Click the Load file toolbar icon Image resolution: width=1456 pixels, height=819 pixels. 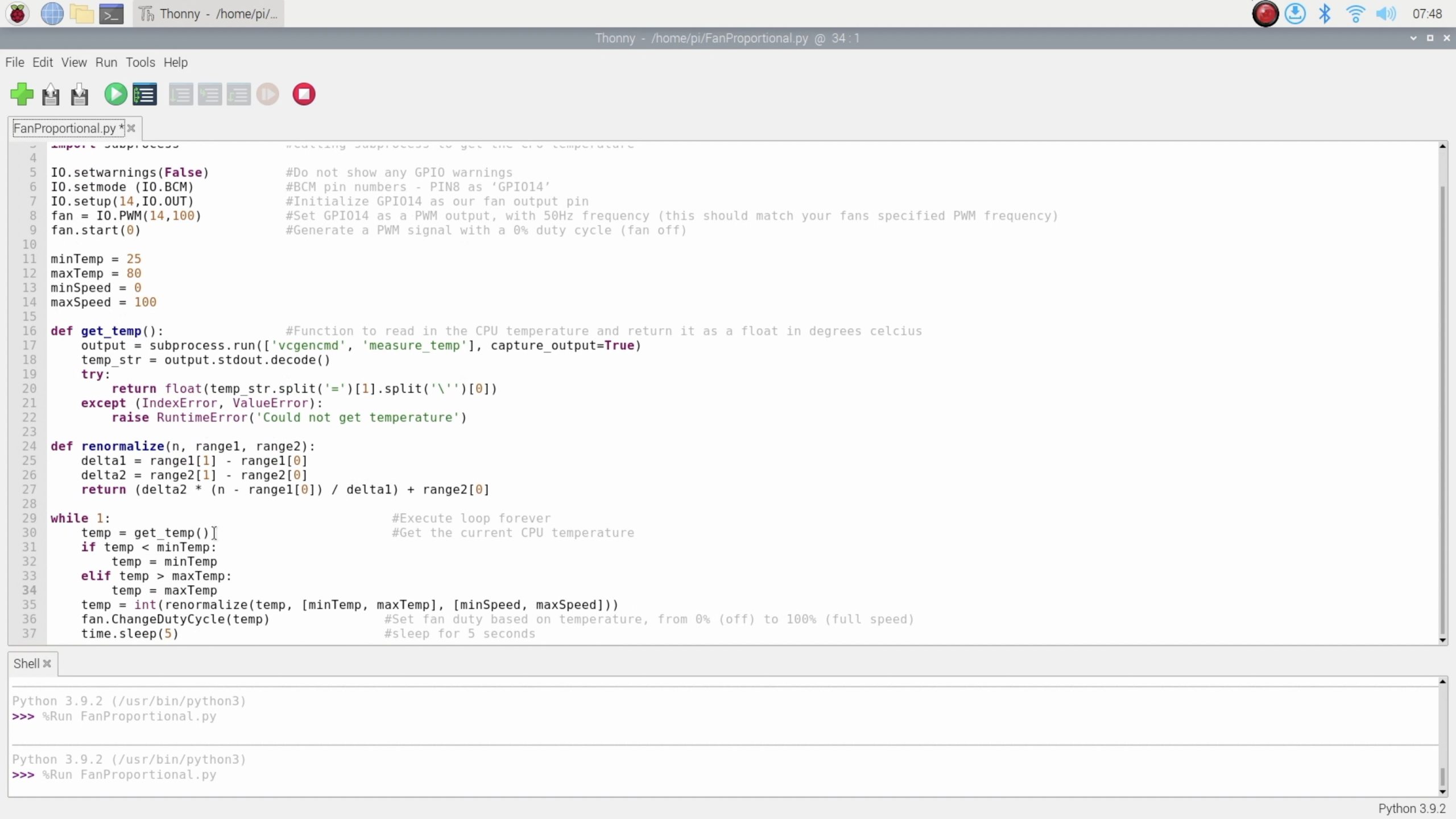pos(51,94)
